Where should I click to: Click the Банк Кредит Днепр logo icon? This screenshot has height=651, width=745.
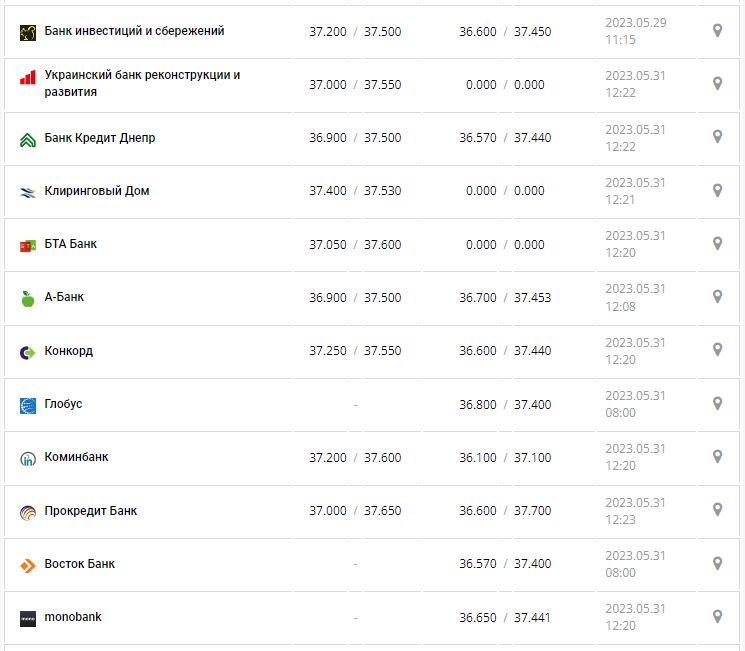(x=28, y=139)
